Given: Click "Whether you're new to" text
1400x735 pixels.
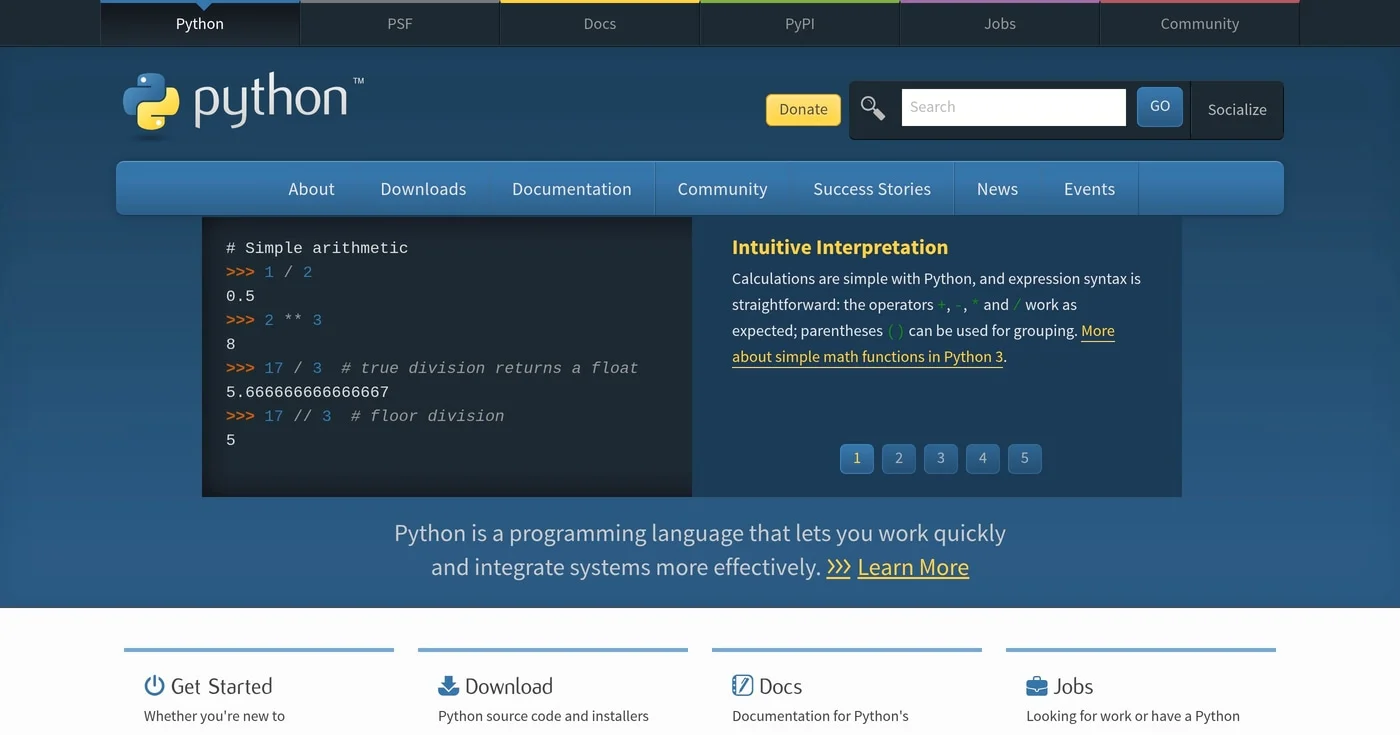Looking at the screenshot, I should point(214,716).
